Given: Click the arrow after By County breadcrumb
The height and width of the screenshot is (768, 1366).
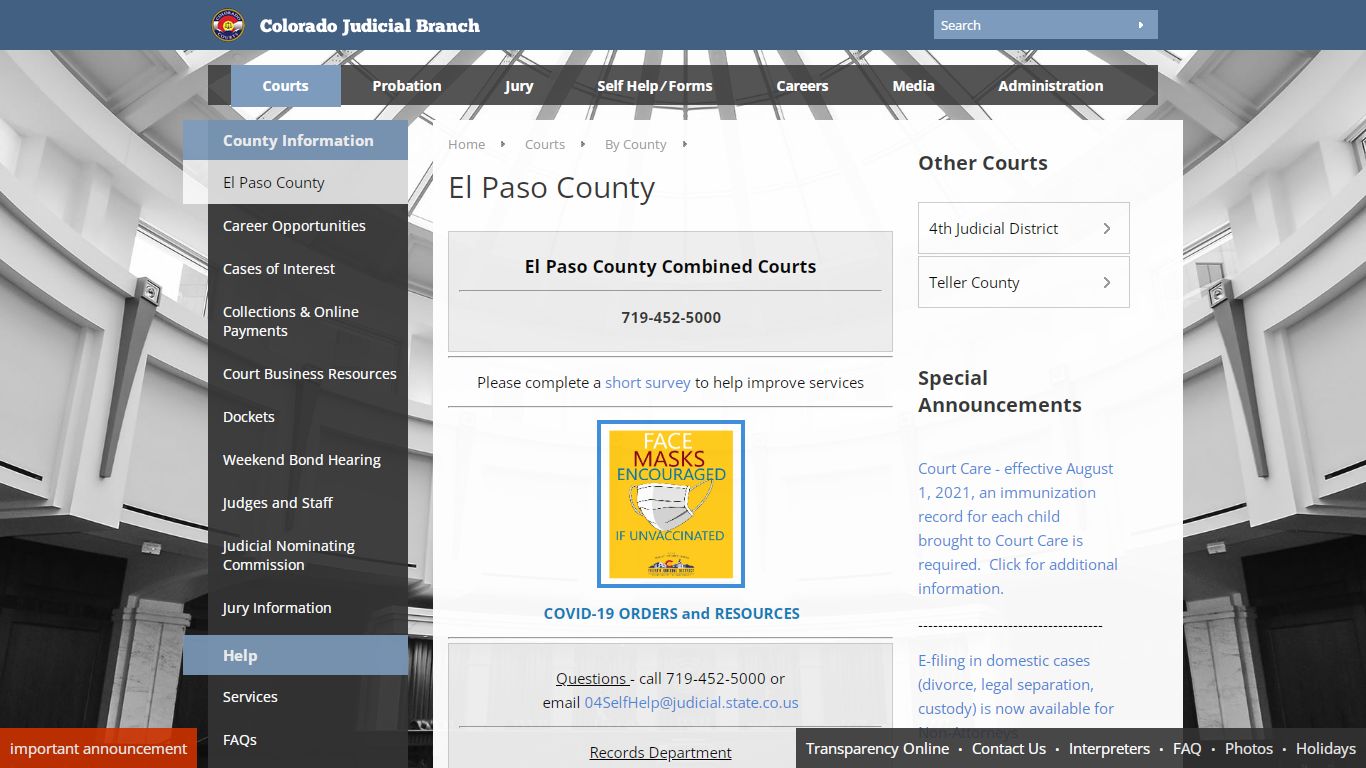Looking at the screenshot, I should (x=685, y=144).
